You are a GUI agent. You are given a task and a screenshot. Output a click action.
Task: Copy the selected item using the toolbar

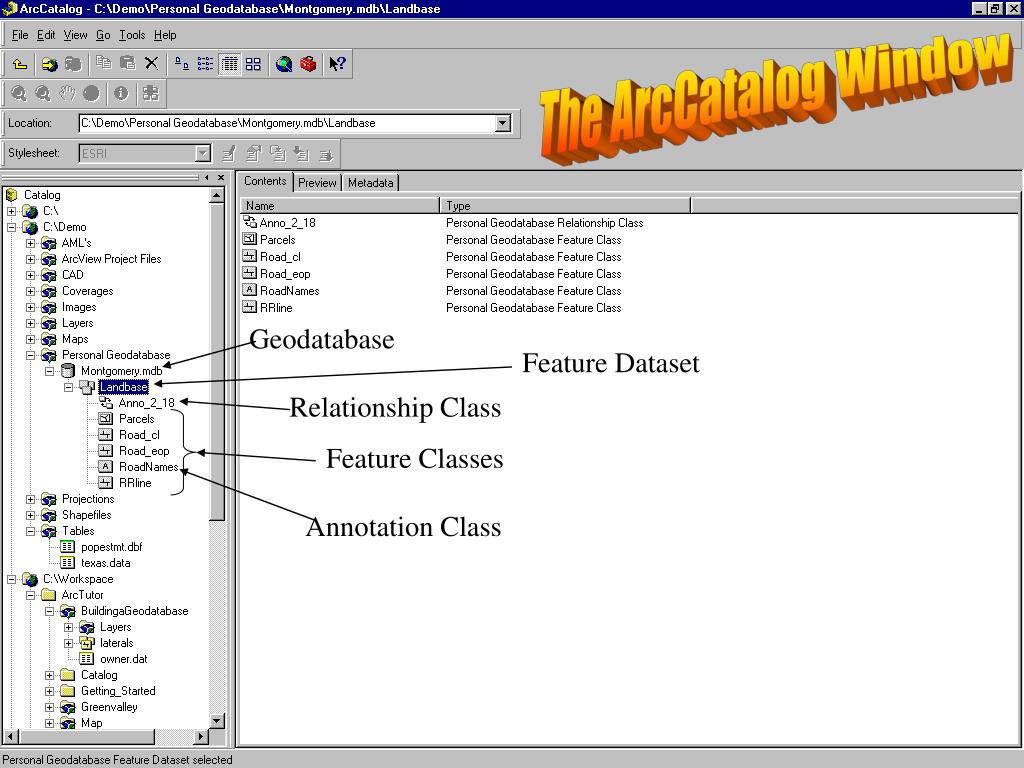tap(103, 63)
